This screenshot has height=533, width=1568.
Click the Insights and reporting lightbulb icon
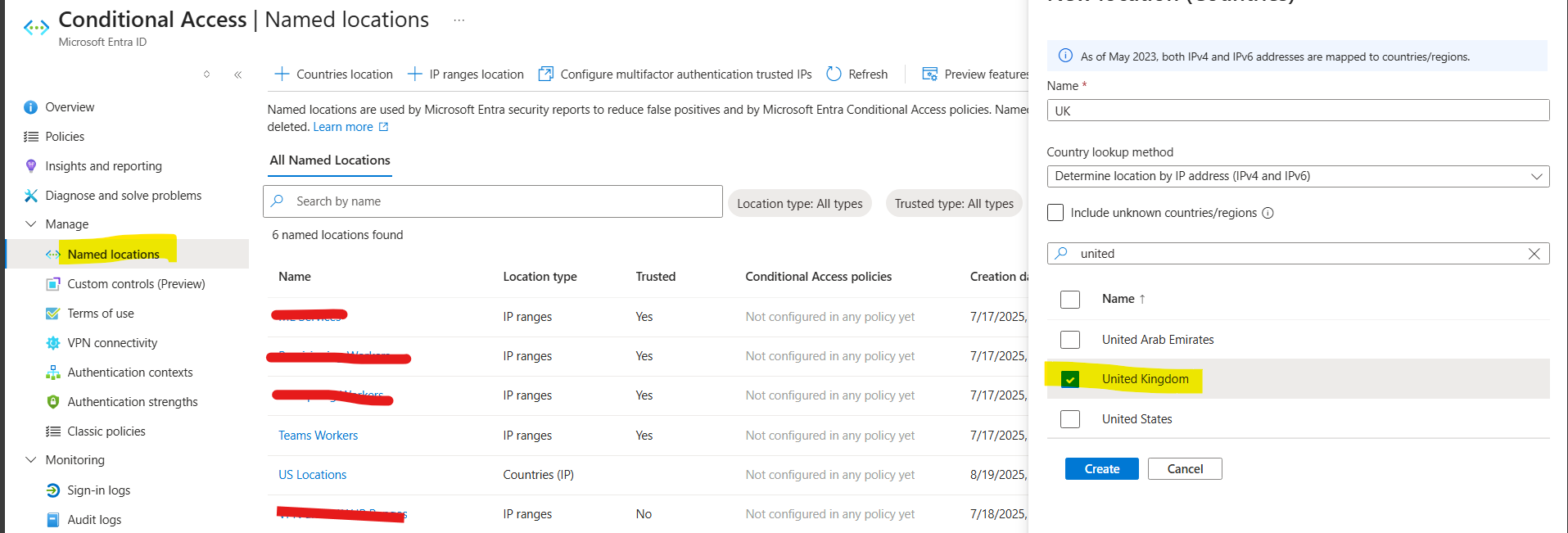[31, 166]
